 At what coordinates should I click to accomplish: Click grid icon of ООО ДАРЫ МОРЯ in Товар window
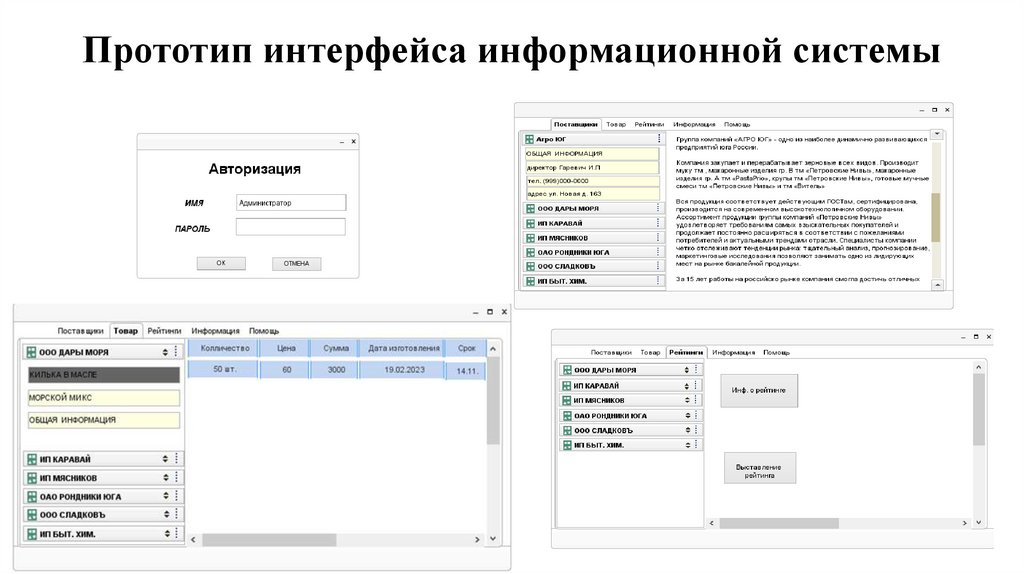click(31, 352)
